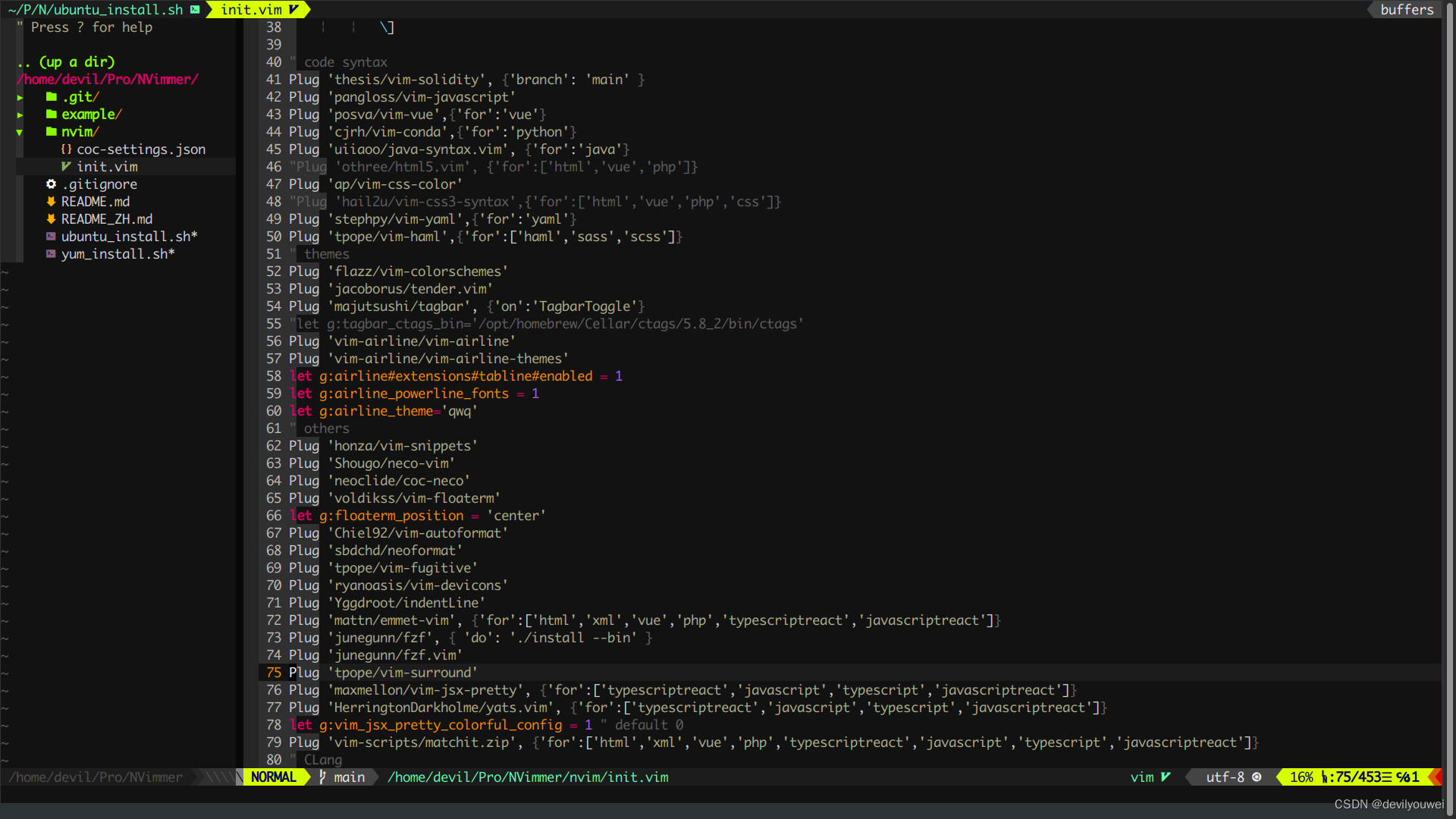The width and height of the screenshot is (1456, 819).
Task: Click line number 75
Action: (x=274, y=673)
